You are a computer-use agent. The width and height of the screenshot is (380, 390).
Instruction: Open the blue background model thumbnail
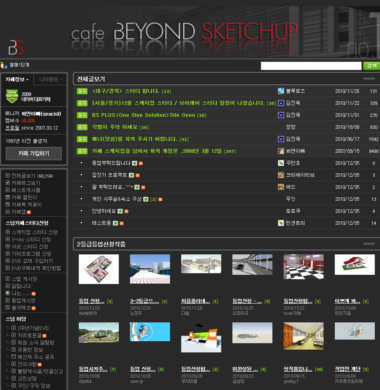point(150,332)
